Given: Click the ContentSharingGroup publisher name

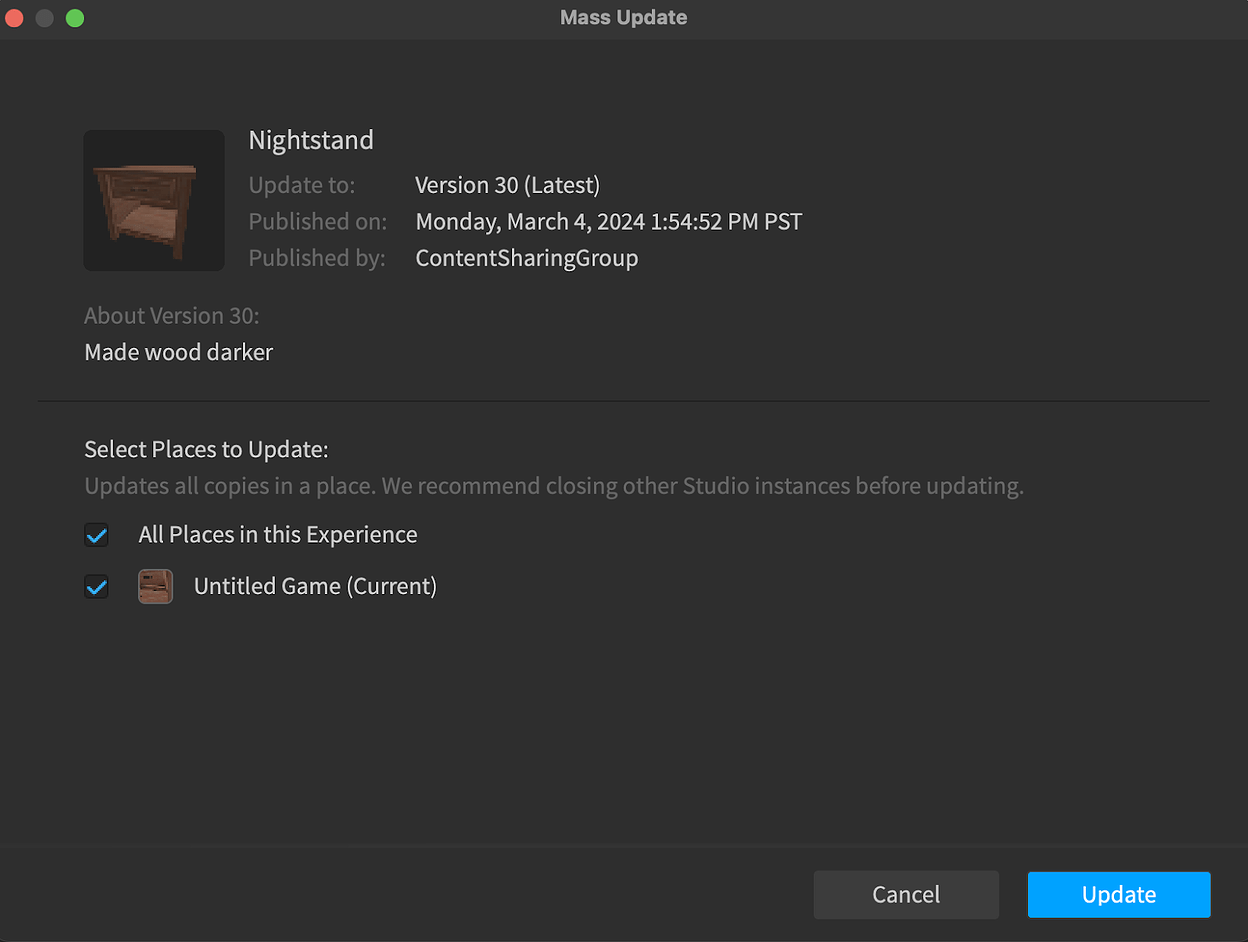Looking at the screenshot, I should 526,257.
